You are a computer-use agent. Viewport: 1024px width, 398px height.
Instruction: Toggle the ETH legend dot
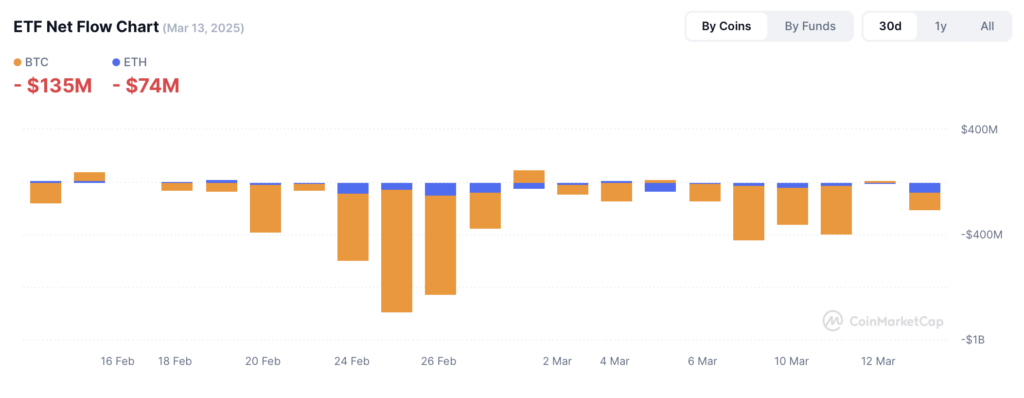pos(116,63)
